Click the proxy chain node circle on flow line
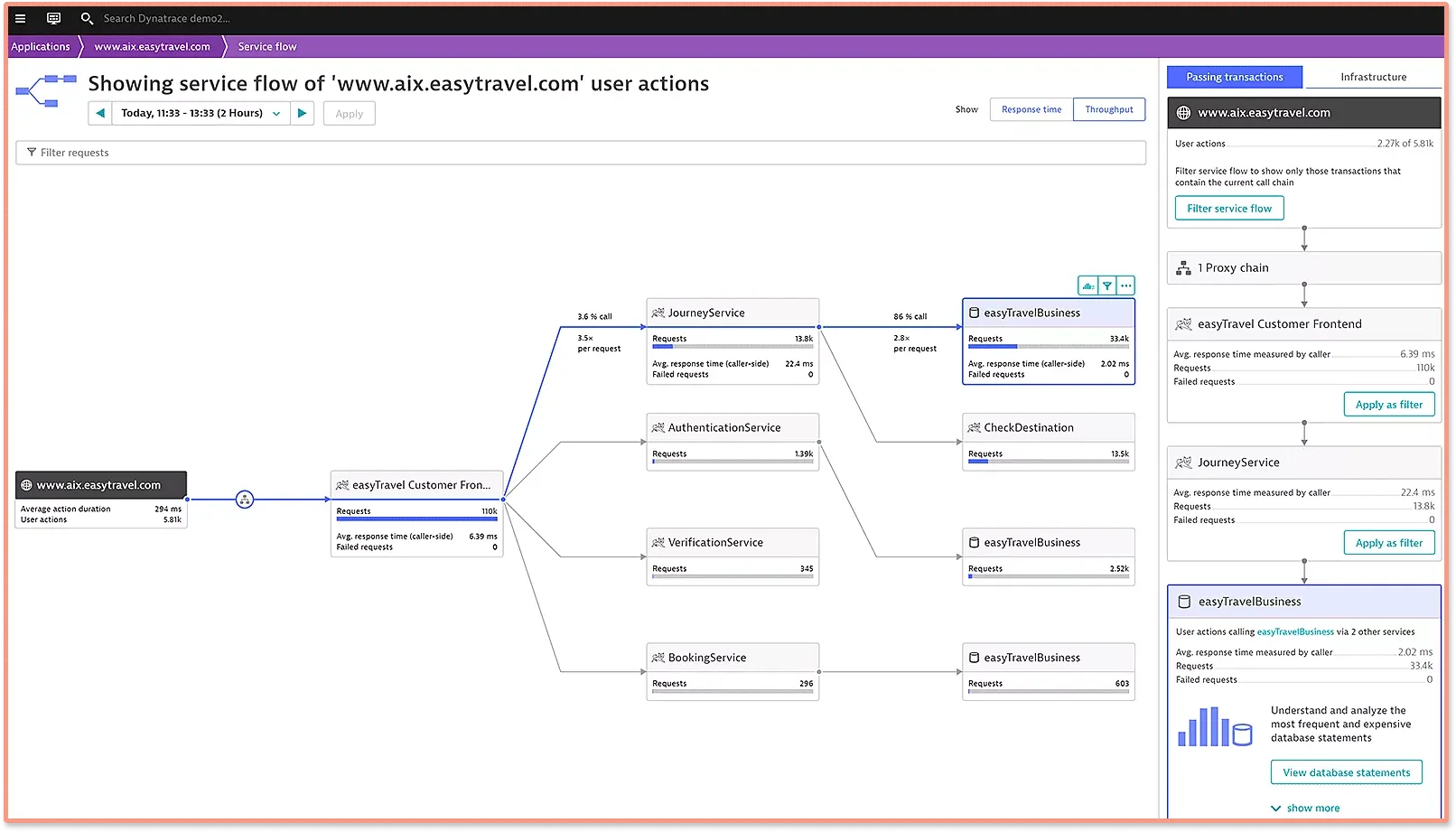The image size is (1456, 832). coord(245,499)
